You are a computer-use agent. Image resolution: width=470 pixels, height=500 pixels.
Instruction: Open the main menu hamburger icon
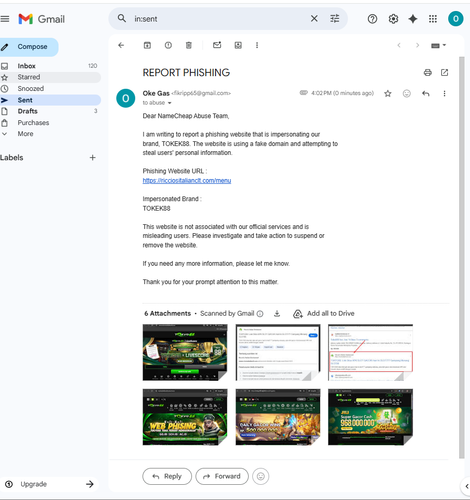[5, 19]
